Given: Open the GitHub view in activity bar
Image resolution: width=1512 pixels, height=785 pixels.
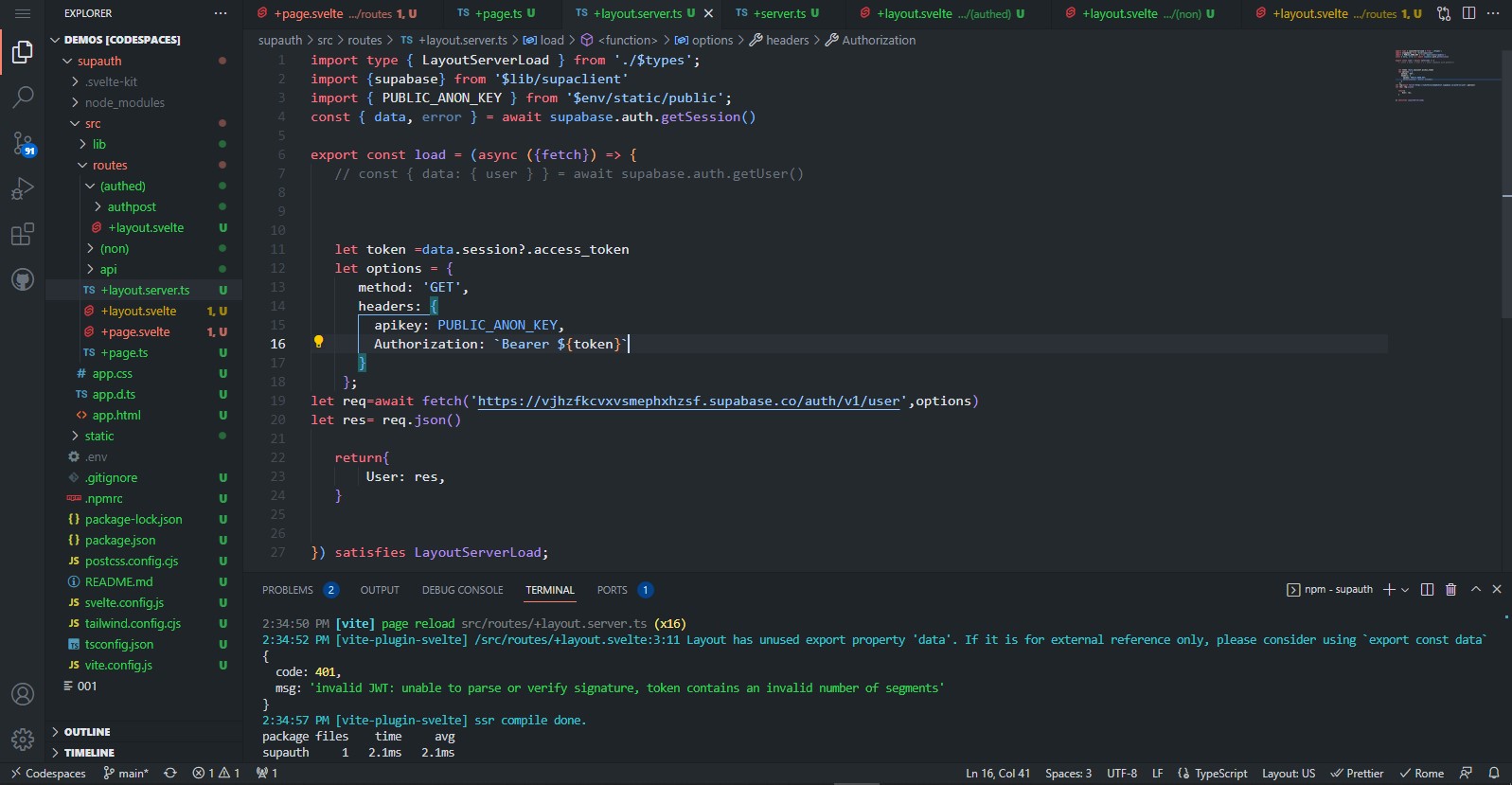Looking at the screenshot, I should point(23,279).
